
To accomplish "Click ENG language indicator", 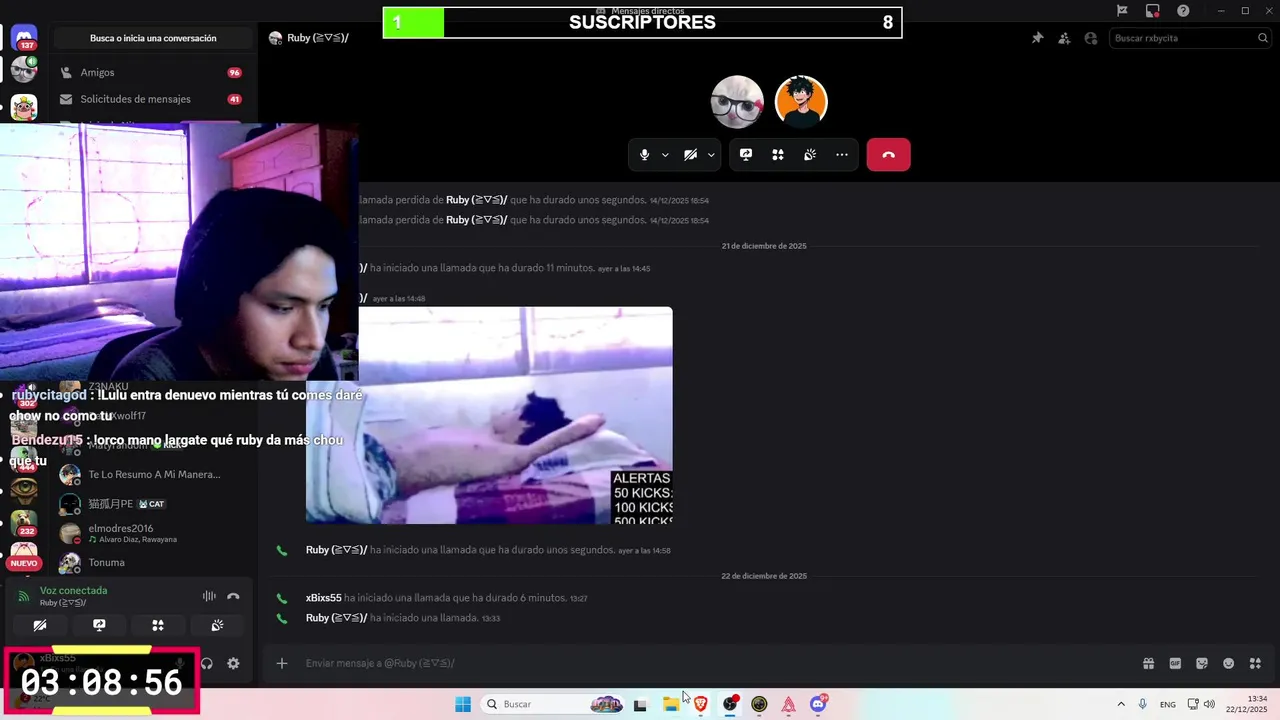I will 1168,704.
